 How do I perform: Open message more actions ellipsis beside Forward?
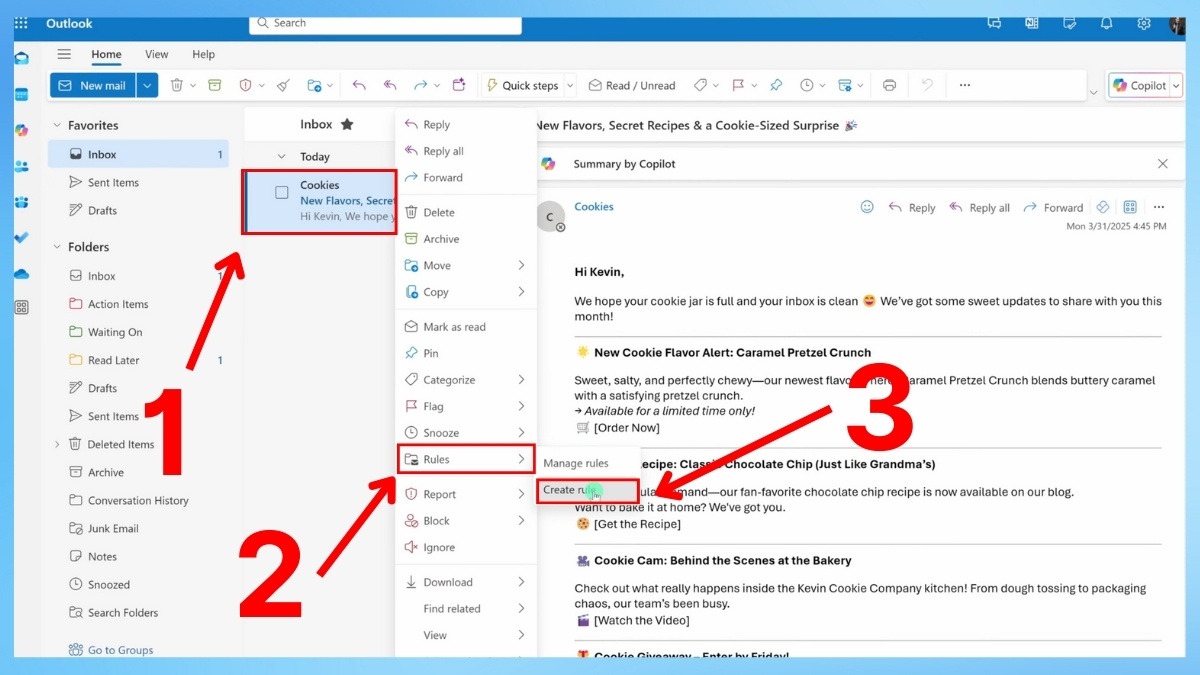tap(1159, 207)
